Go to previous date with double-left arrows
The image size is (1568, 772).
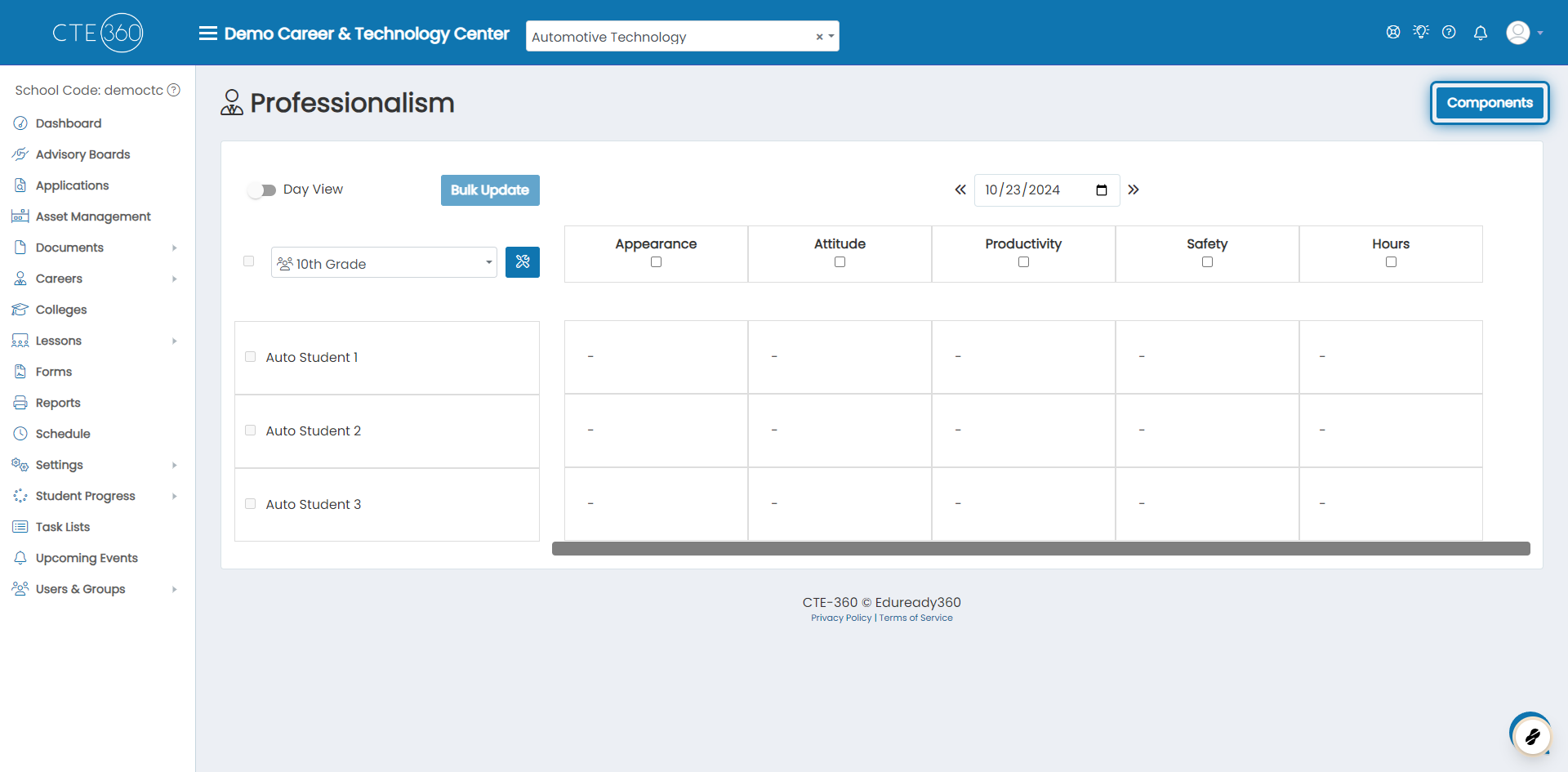[x=960, y=190]
